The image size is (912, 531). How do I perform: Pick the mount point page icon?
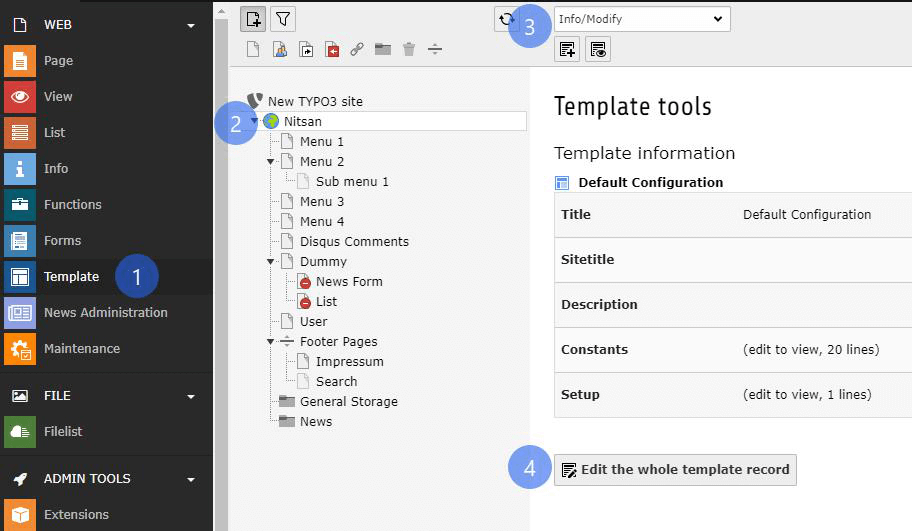(x=332, y=49)
